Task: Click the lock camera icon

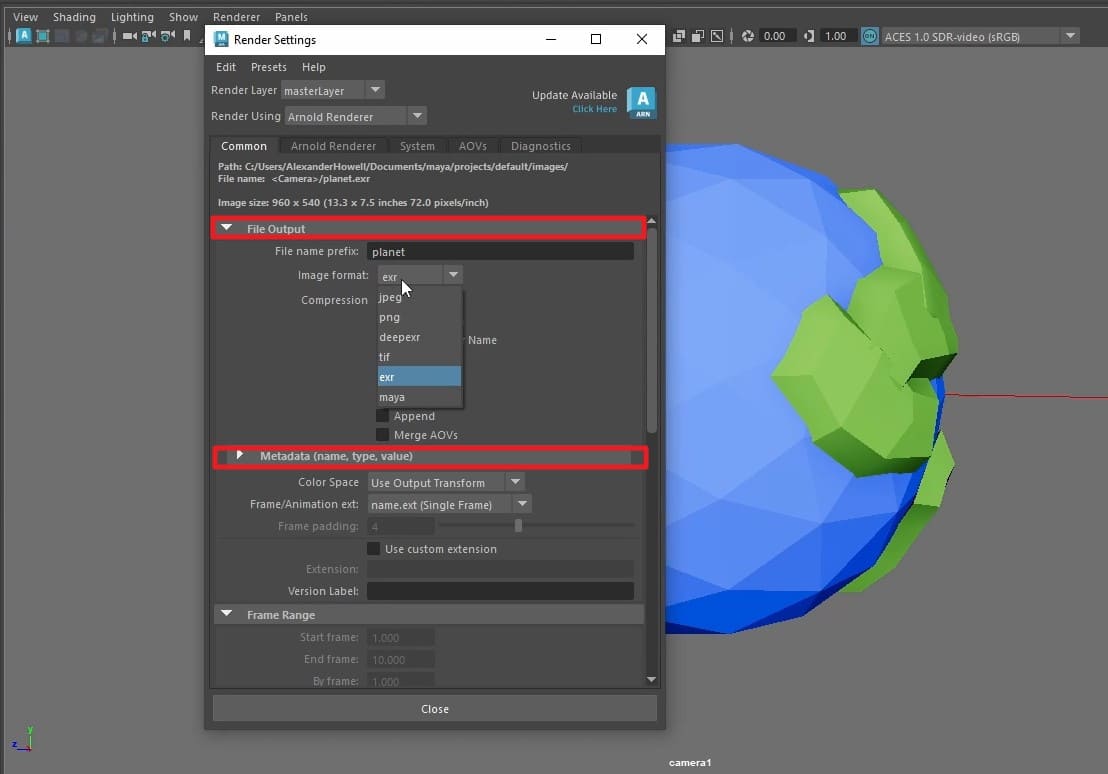Action: point(147,36)
